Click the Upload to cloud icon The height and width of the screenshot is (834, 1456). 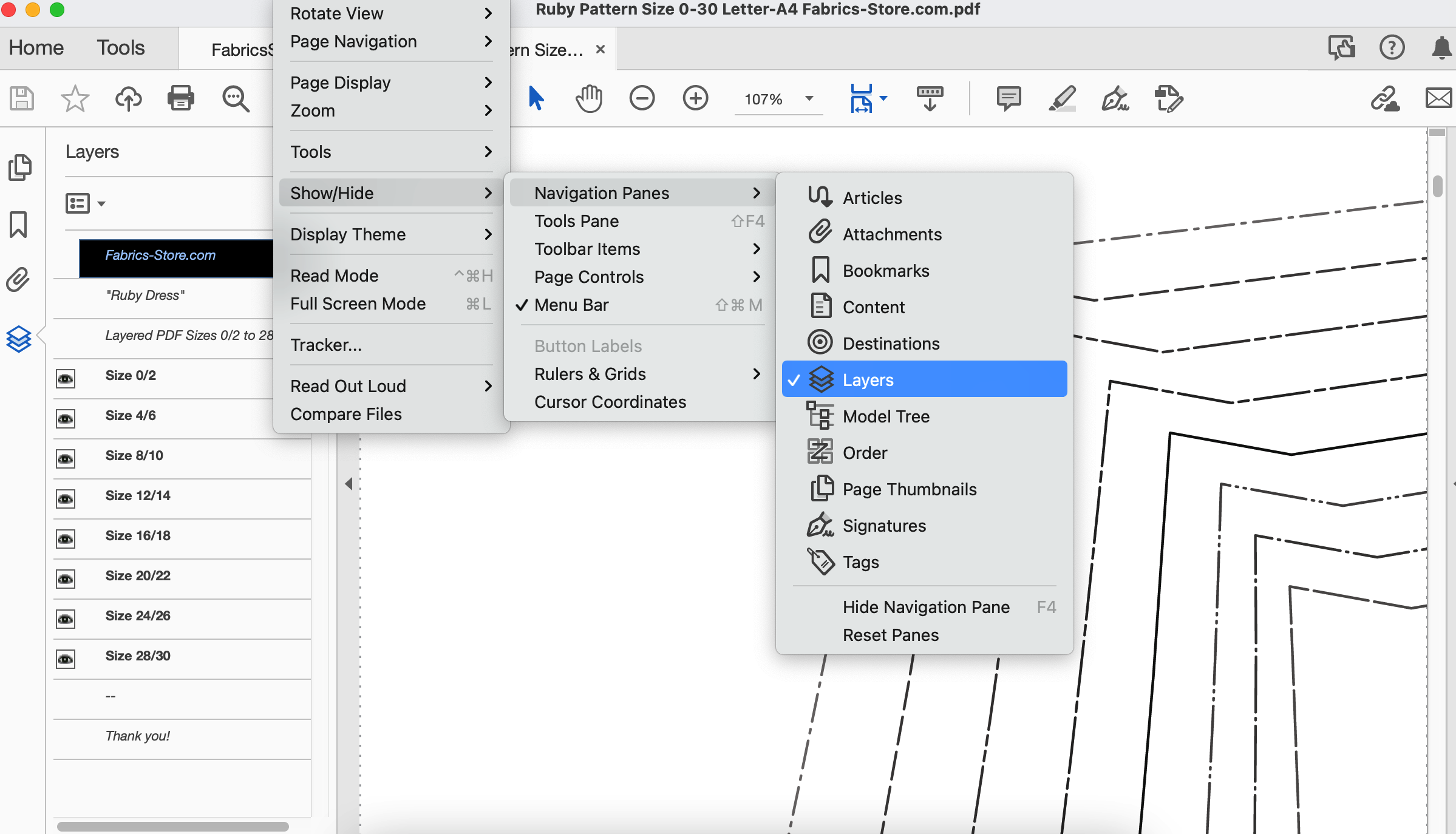(128, 98)
